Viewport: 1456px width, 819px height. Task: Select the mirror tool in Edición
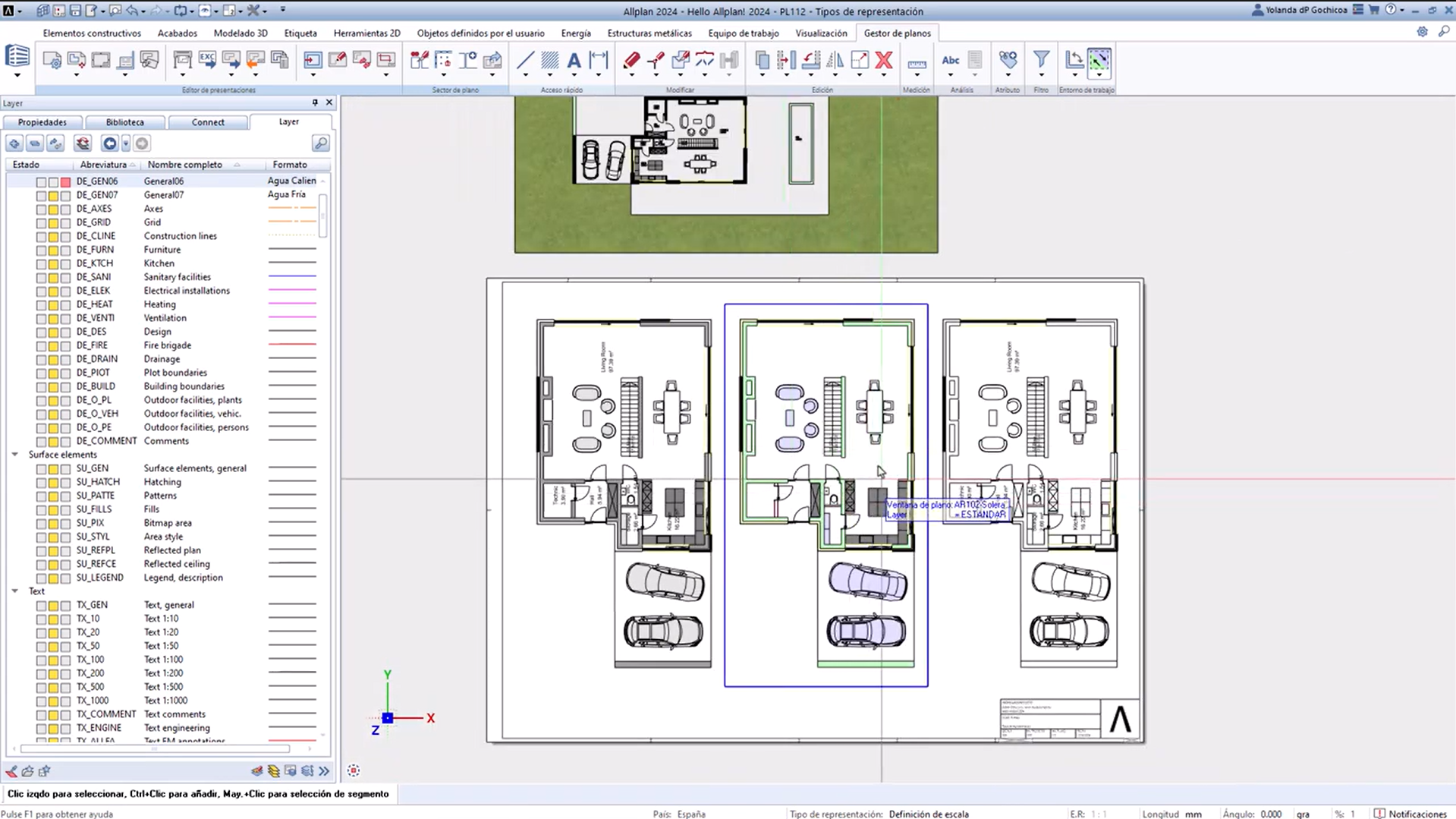click(835, 61)
